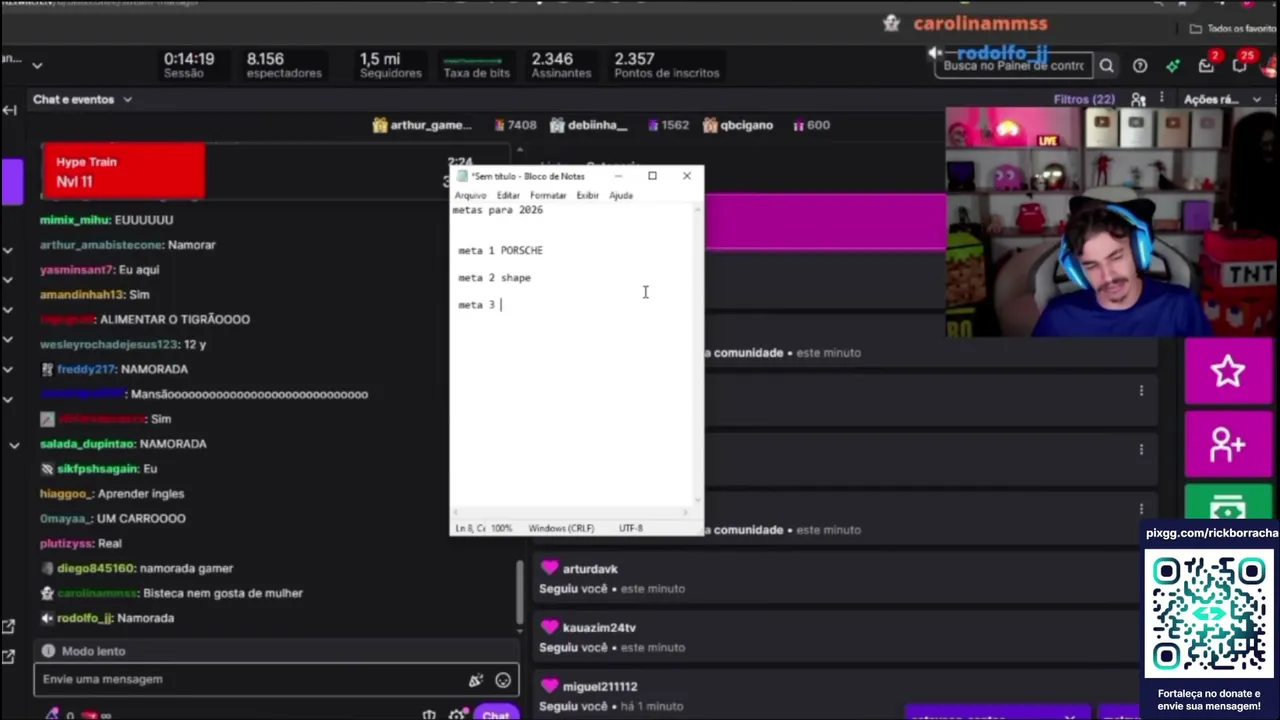
Task: Click the red Hype Train Nvl 11 banner
Action: click(x=124, y=171)
